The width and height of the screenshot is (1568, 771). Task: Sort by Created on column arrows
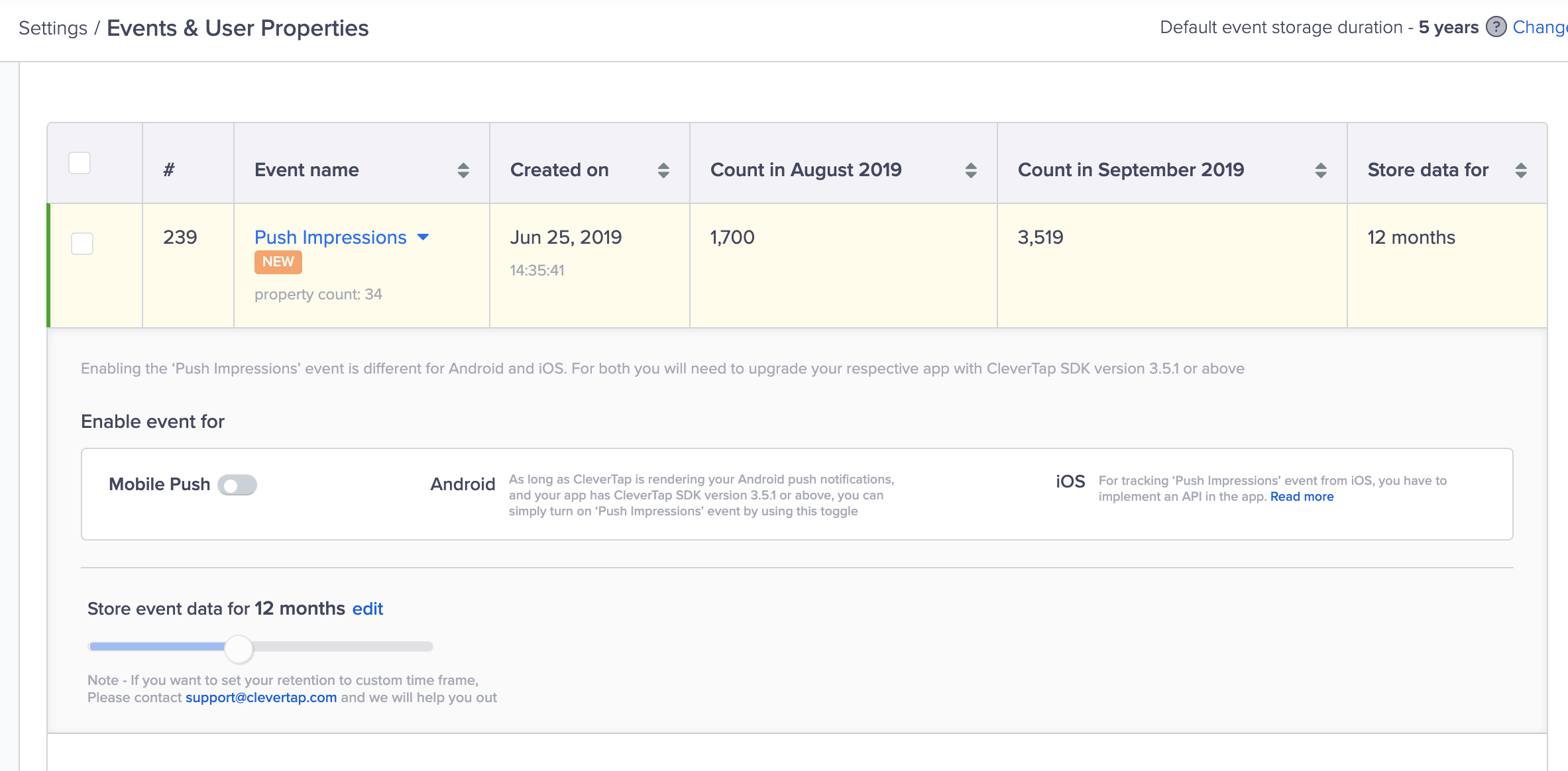point(663,170)
